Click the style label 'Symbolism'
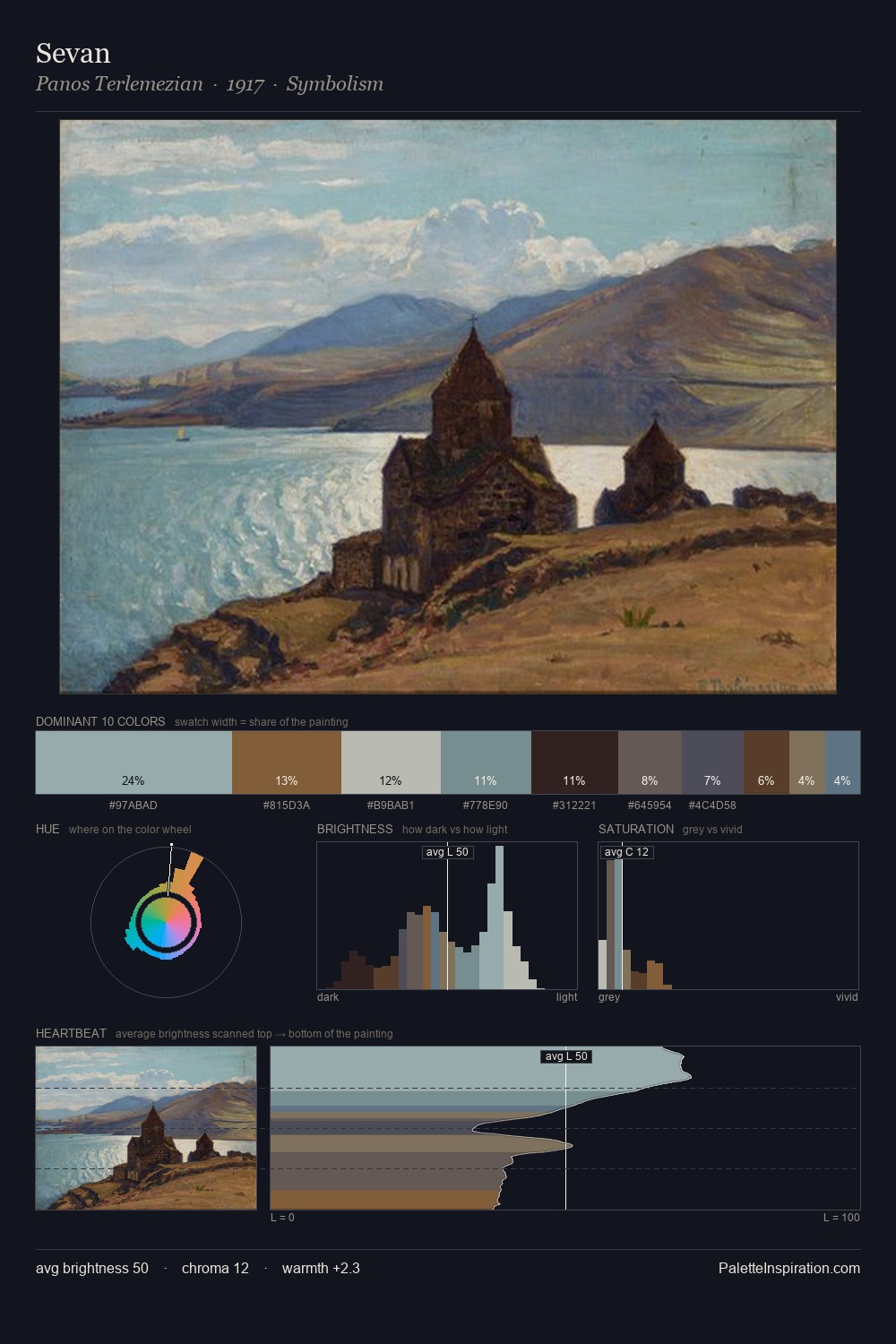896x1344 pixels. [x=335, y=84]
